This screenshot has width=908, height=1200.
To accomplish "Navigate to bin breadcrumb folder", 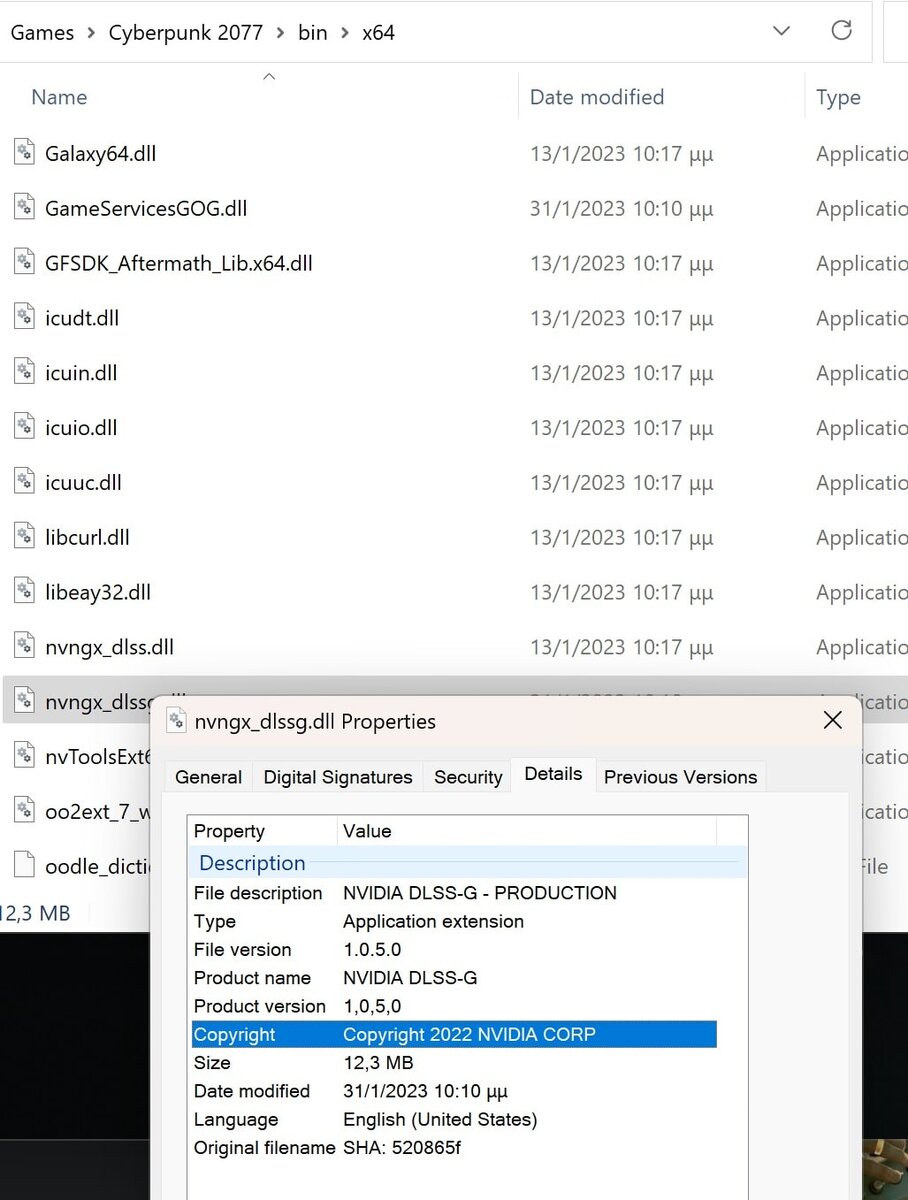I will 312,33.
